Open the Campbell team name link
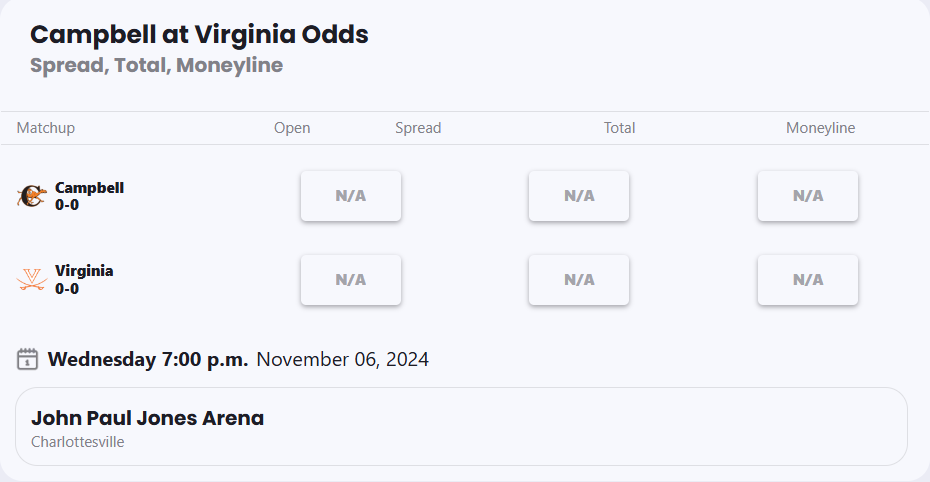This screenshot has height=482, width=930. coord(89,188)
